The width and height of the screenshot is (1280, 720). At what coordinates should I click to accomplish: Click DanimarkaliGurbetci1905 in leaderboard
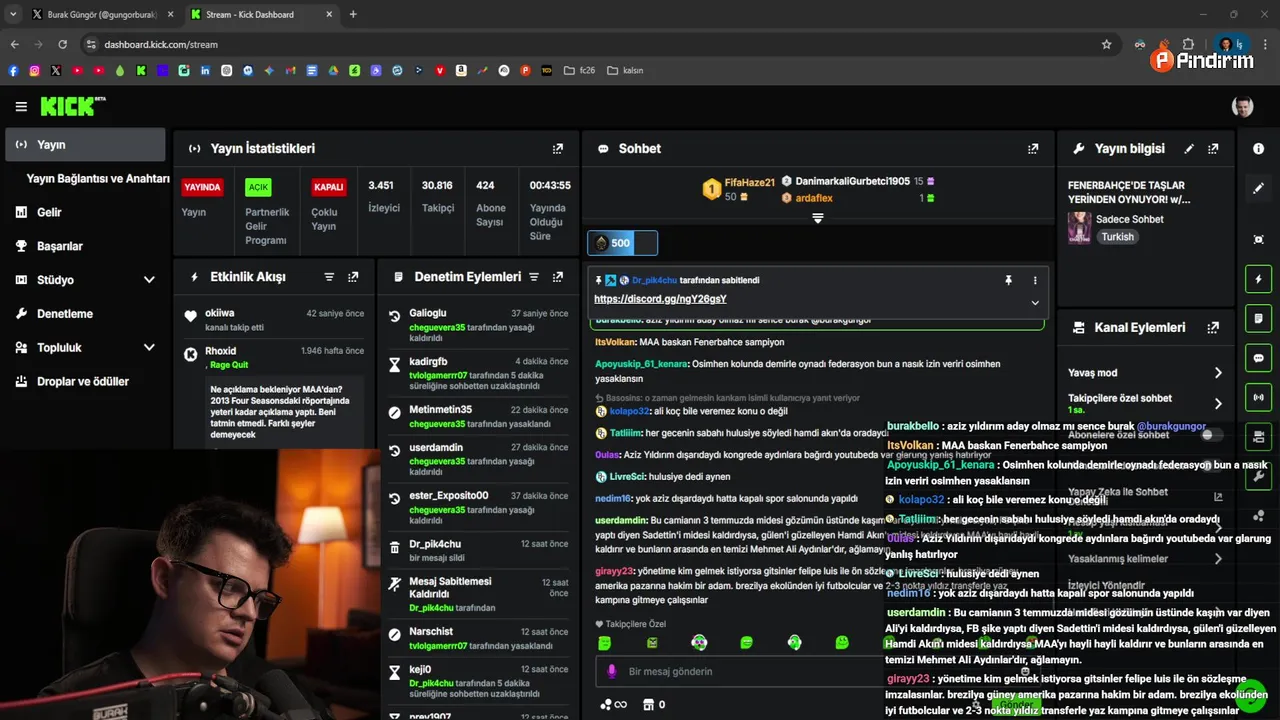(x=853, y=182)
